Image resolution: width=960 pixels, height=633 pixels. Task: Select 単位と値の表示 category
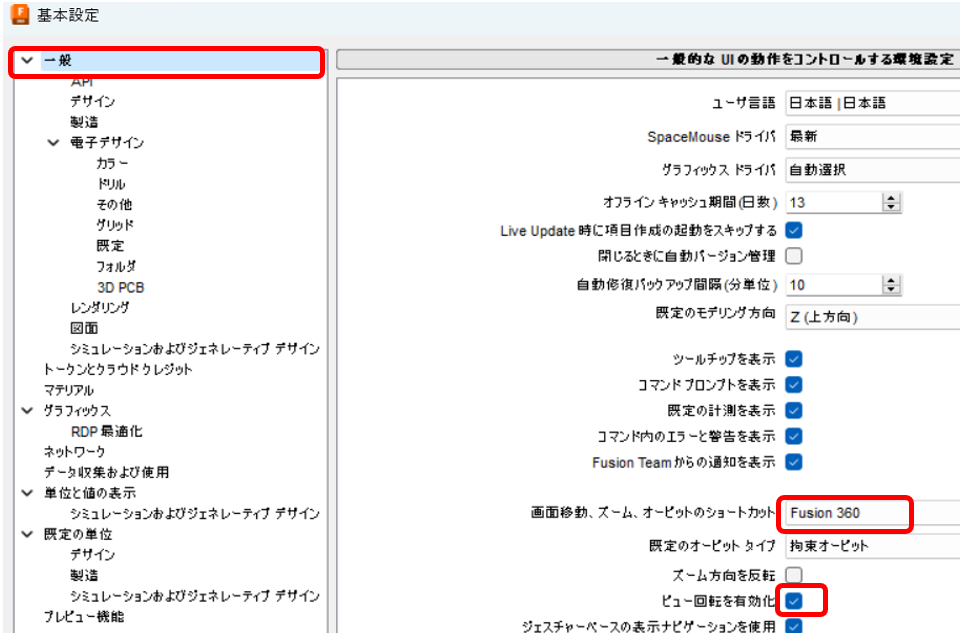click(90, 493)
